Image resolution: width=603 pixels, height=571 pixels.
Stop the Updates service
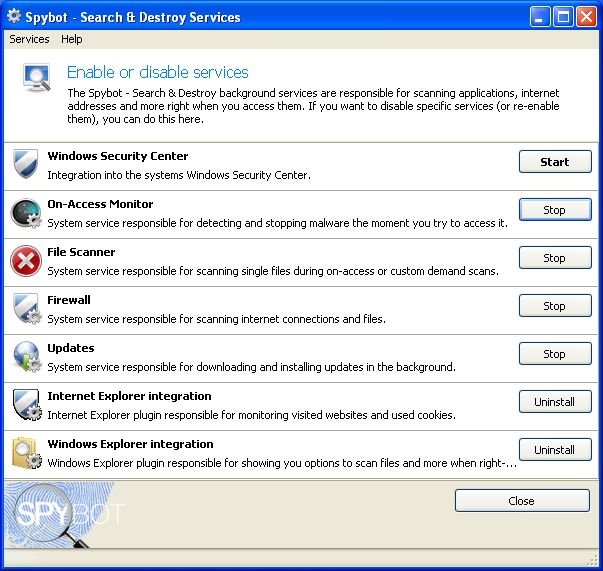pyautogui.click(x=555, y=354)
